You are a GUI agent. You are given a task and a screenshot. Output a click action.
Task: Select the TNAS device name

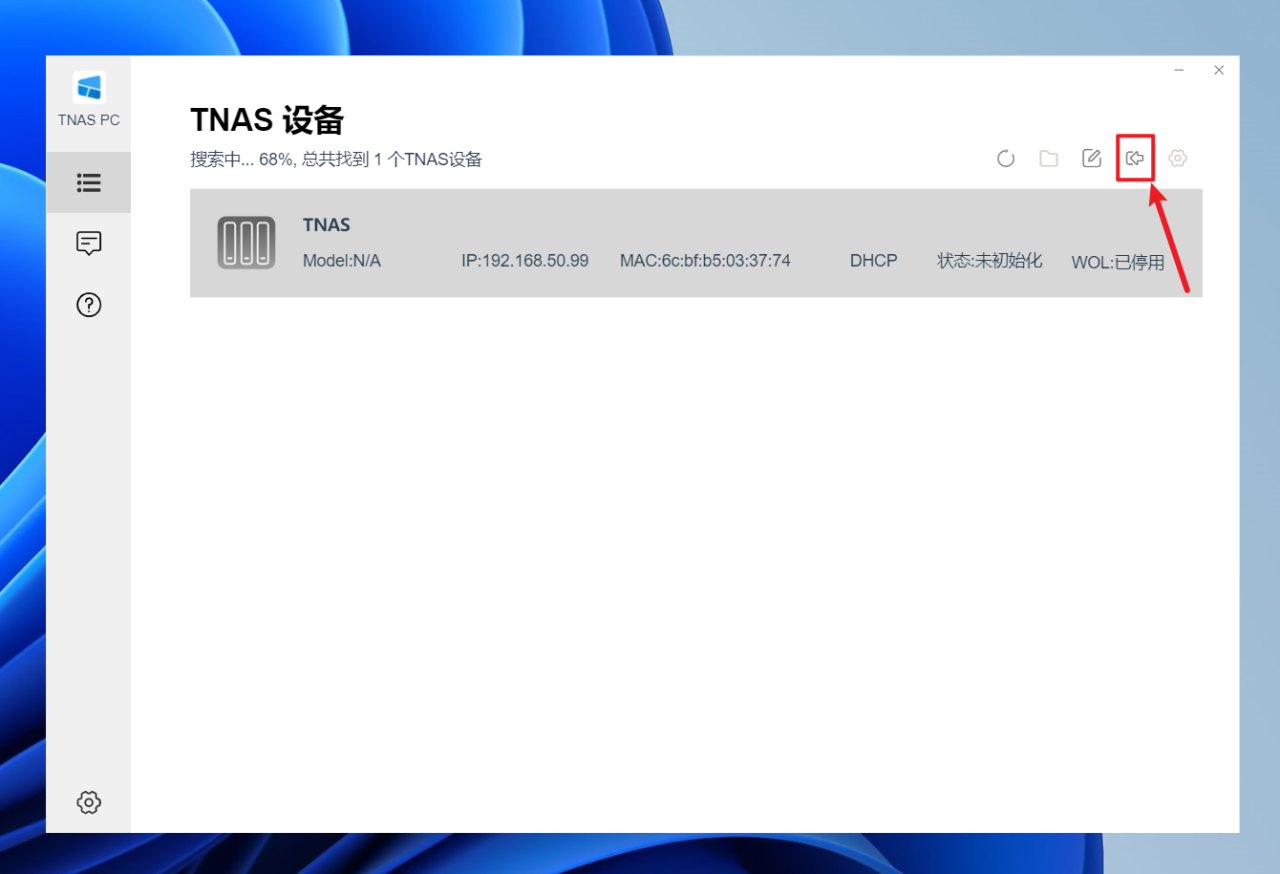pos(327,225)
